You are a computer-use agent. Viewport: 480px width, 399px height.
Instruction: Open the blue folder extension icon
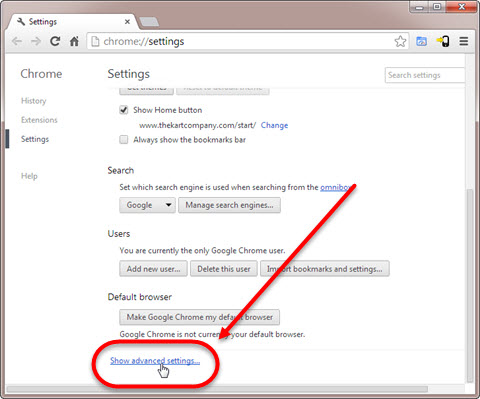(x=421, y=41)
